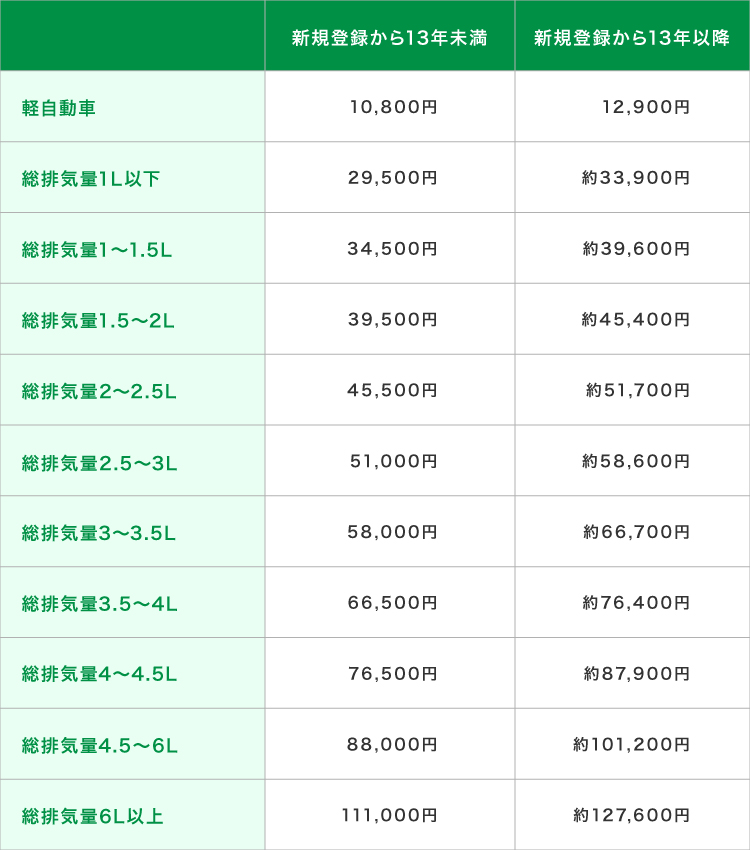This screenshot has height=850, width=750.
Task: Select the 新規登録から13年以降 column header
Action: click(x=632, y=38)
